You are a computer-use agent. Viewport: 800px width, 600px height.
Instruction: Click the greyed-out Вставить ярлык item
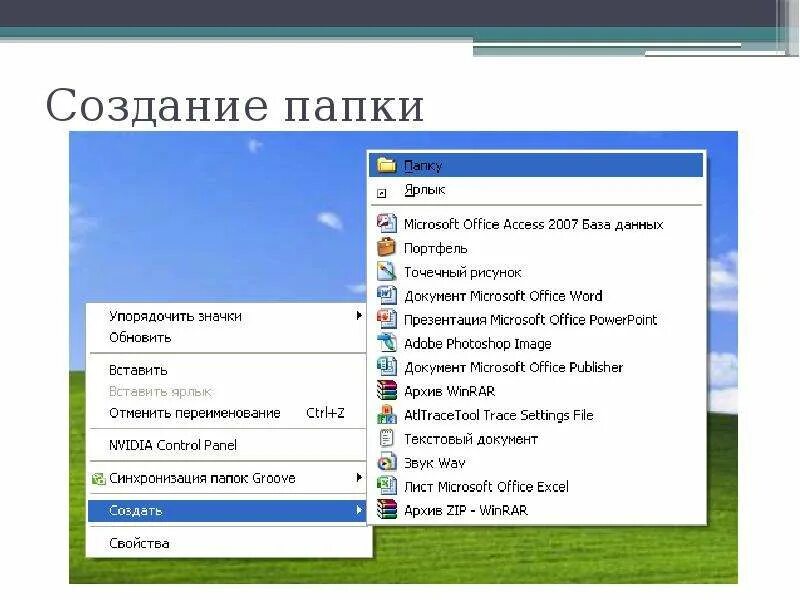coord(227,391)
